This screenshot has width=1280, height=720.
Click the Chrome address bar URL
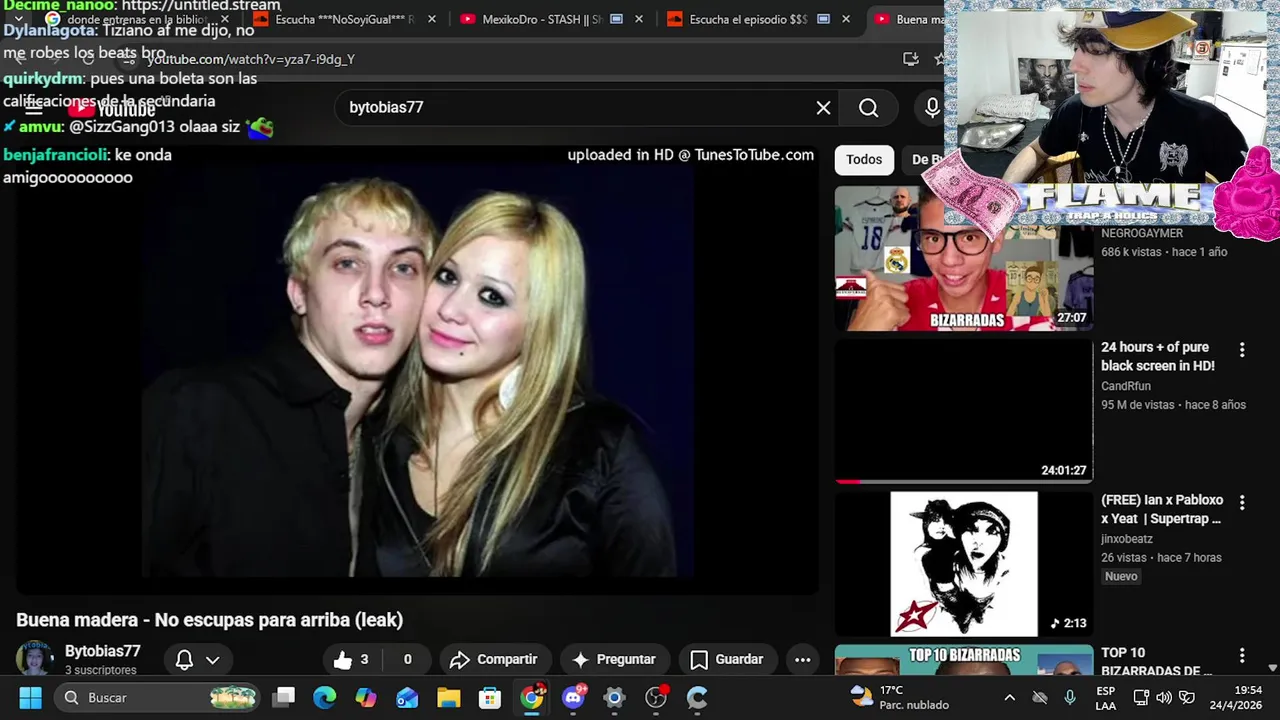point(250,59)
